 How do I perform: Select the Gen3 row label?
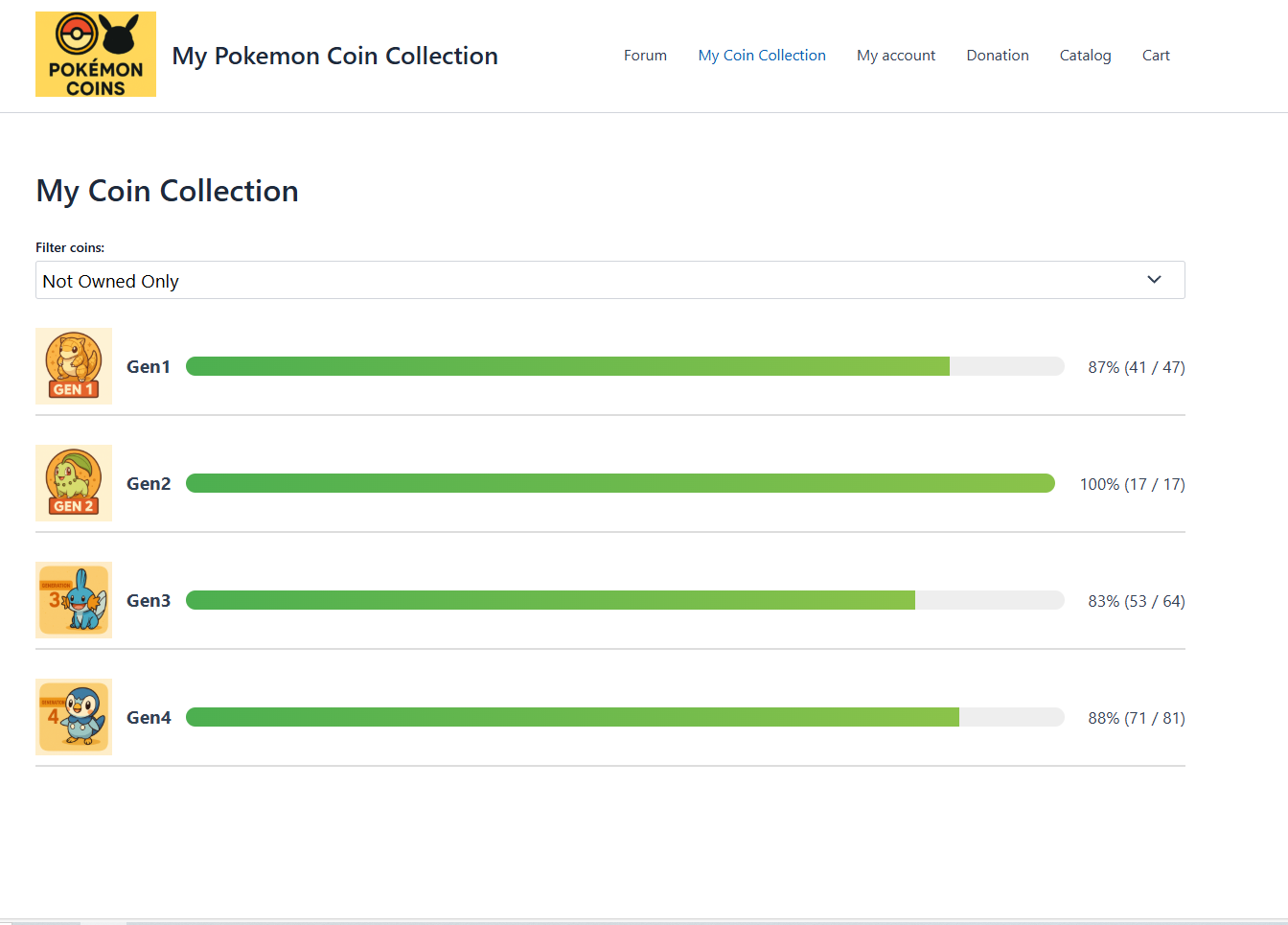[149, 600]
